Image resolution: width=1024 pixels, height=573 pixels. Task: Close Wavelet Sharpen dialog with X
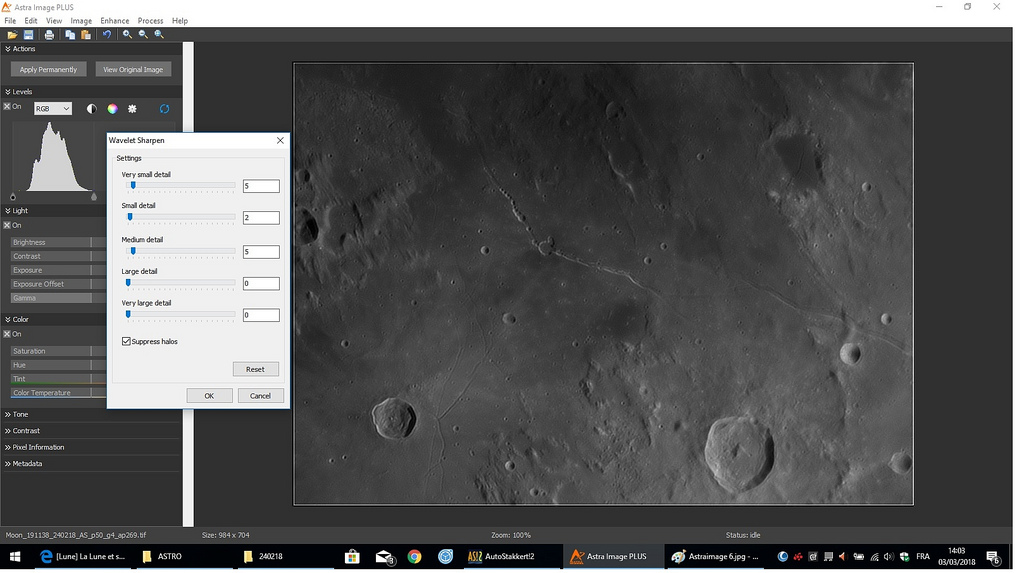point(280,140)
